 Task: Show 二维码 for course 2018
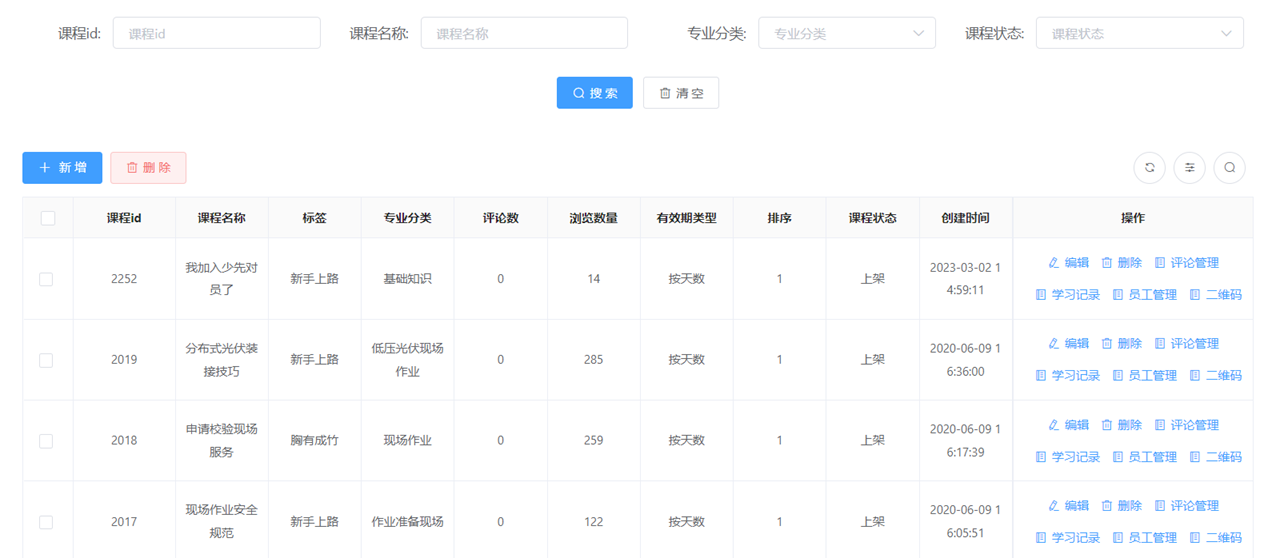pos(1215,457)
